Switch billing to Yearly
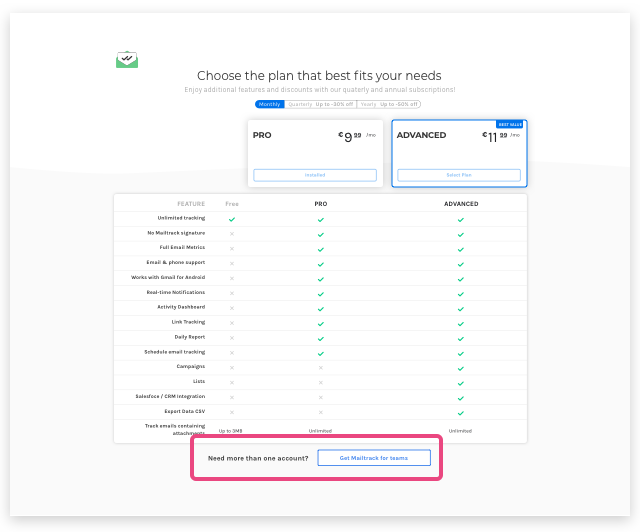640x532 pixels. click(389, 104)
